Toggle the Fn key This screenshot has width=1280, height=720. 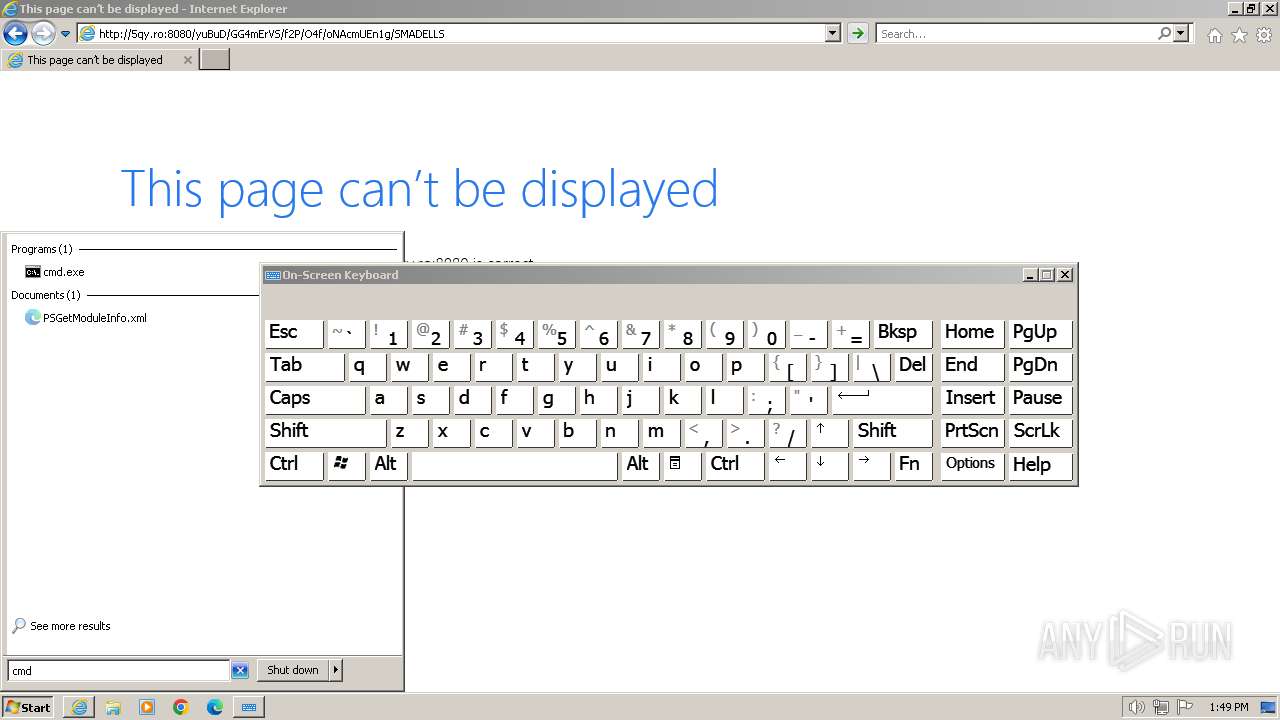tap(913, 465)
